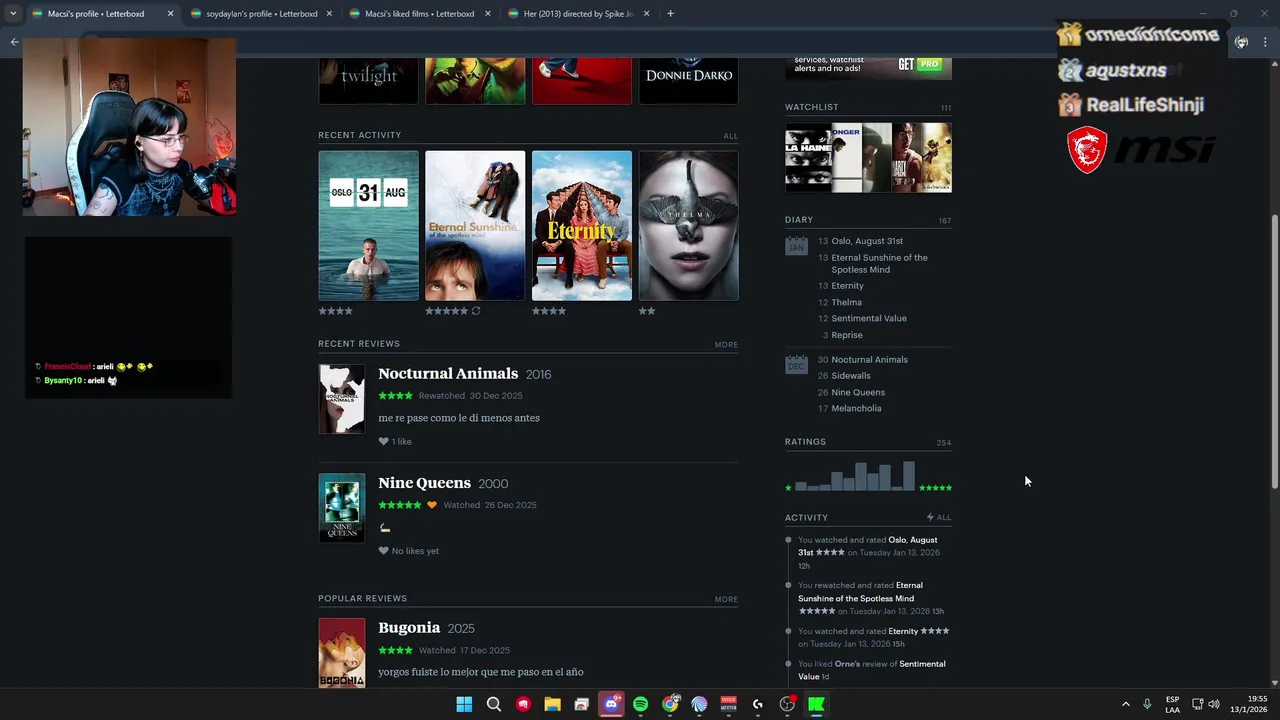Open the Bugonia review poster thumbnail
This screenshot has width=1280, height=720.
click(x=341, y=653)
